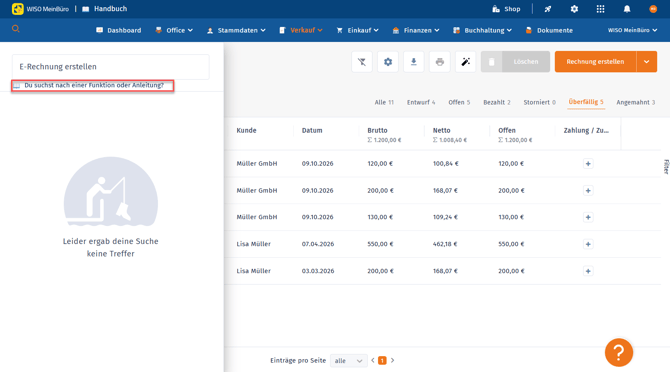670x372 pixels.
Task: Switch to the Alle tab
Action: [384, 103]
